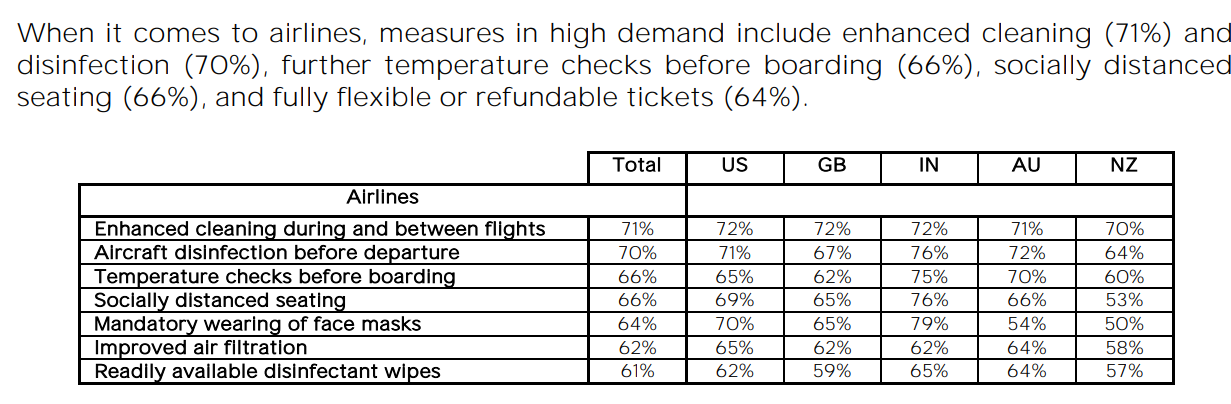Select the NZ column header cell

click(1124, 166)
